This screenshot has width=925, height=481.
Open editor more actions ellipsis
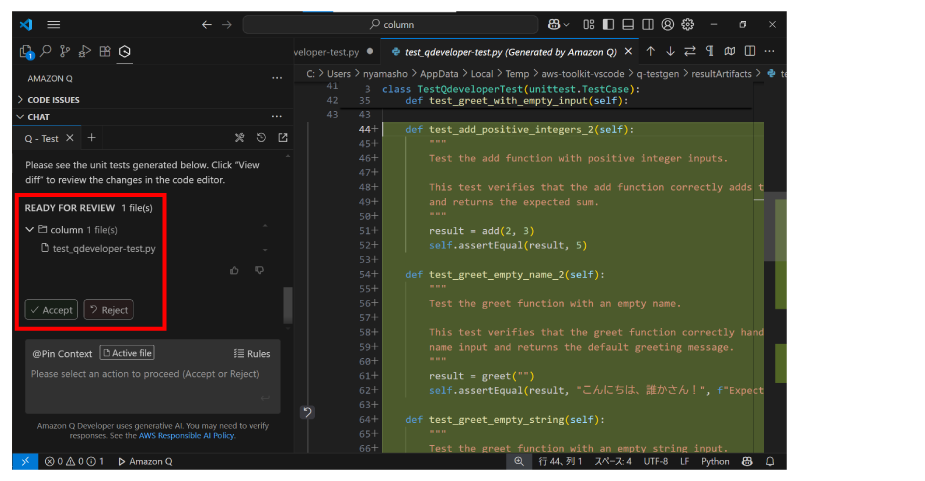pyautogui.click(x=769, y=51)
